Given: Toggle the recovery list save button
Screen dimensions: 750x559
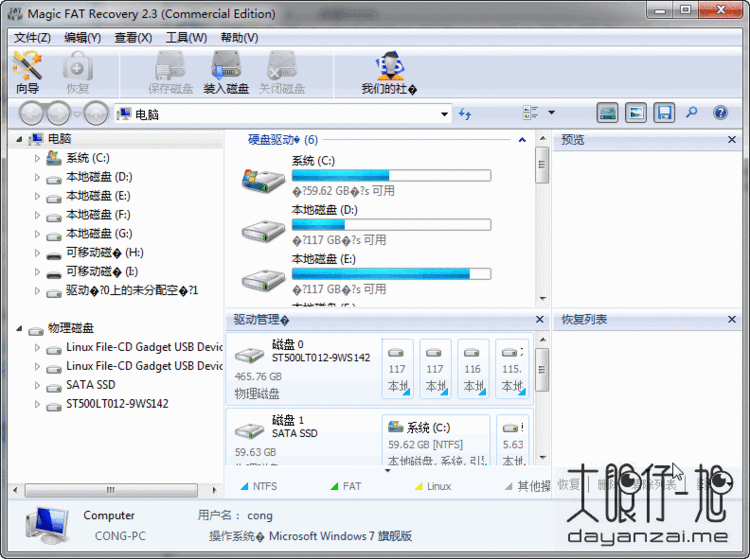Looking at the screenshot, I should coord(664,113).
